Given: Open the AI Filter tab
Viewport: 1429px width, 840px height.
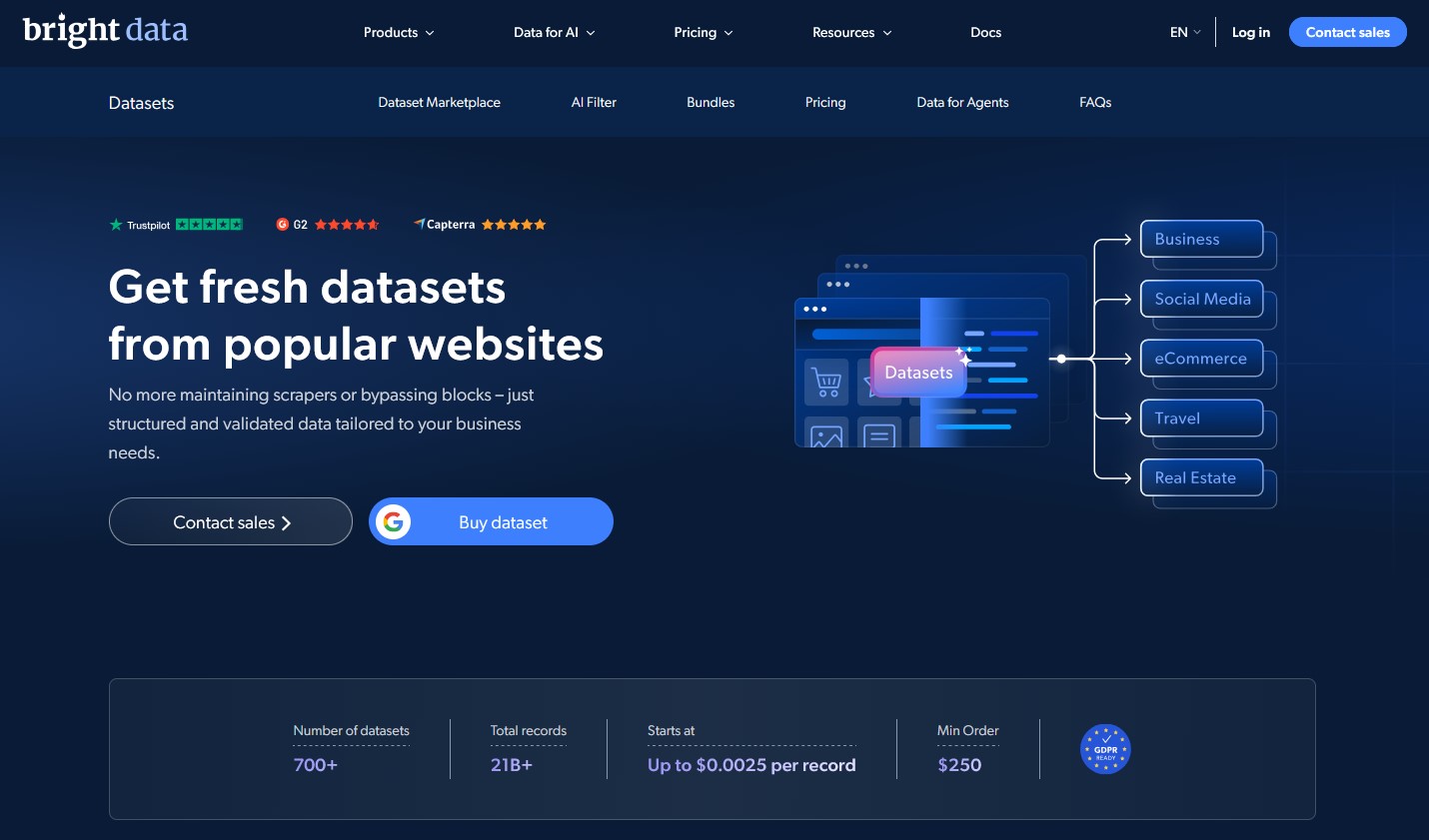Looking at the screenshot, I should click(x=594, y=102).
